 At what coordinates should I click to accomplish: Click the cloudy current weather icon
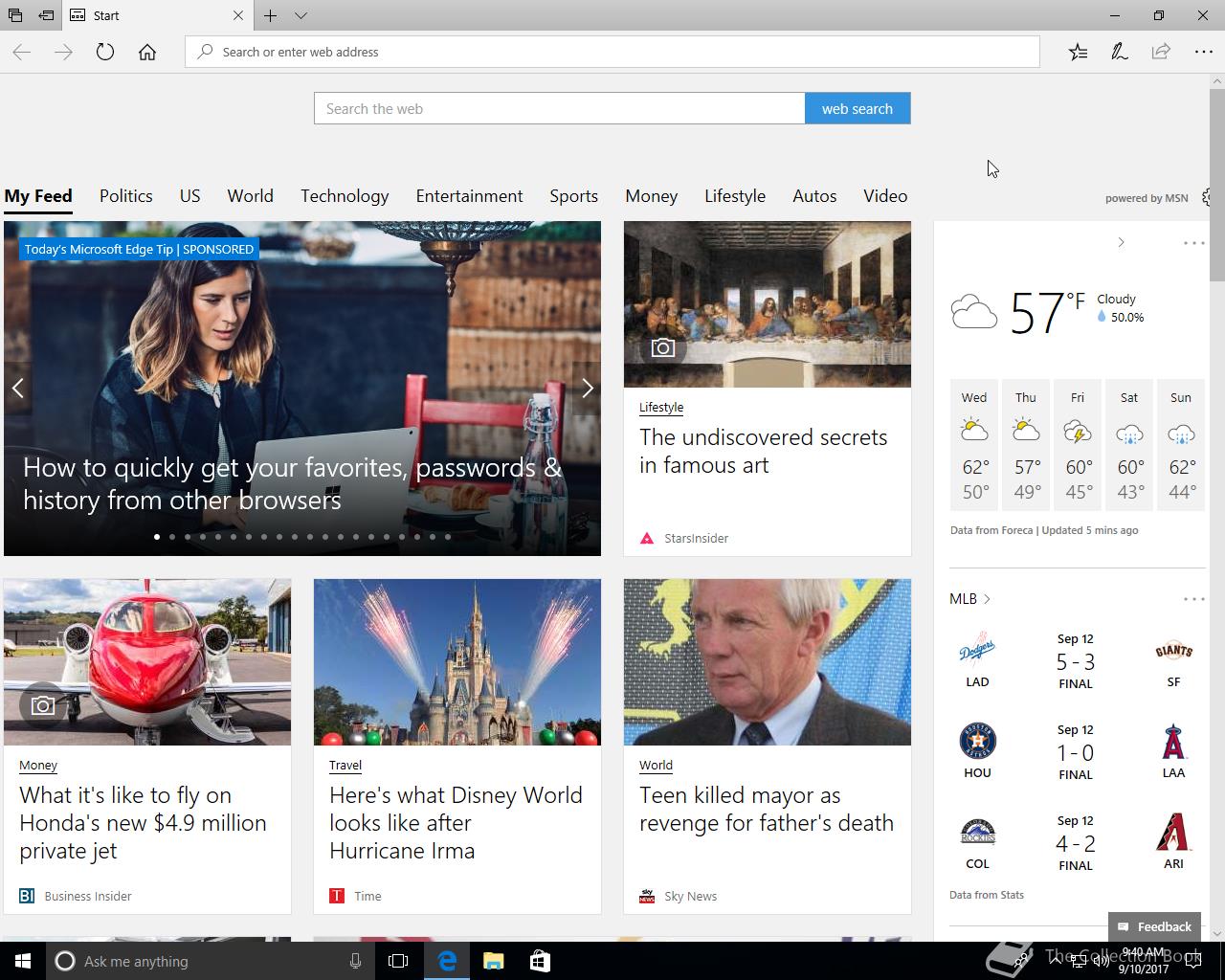(974, 312)
